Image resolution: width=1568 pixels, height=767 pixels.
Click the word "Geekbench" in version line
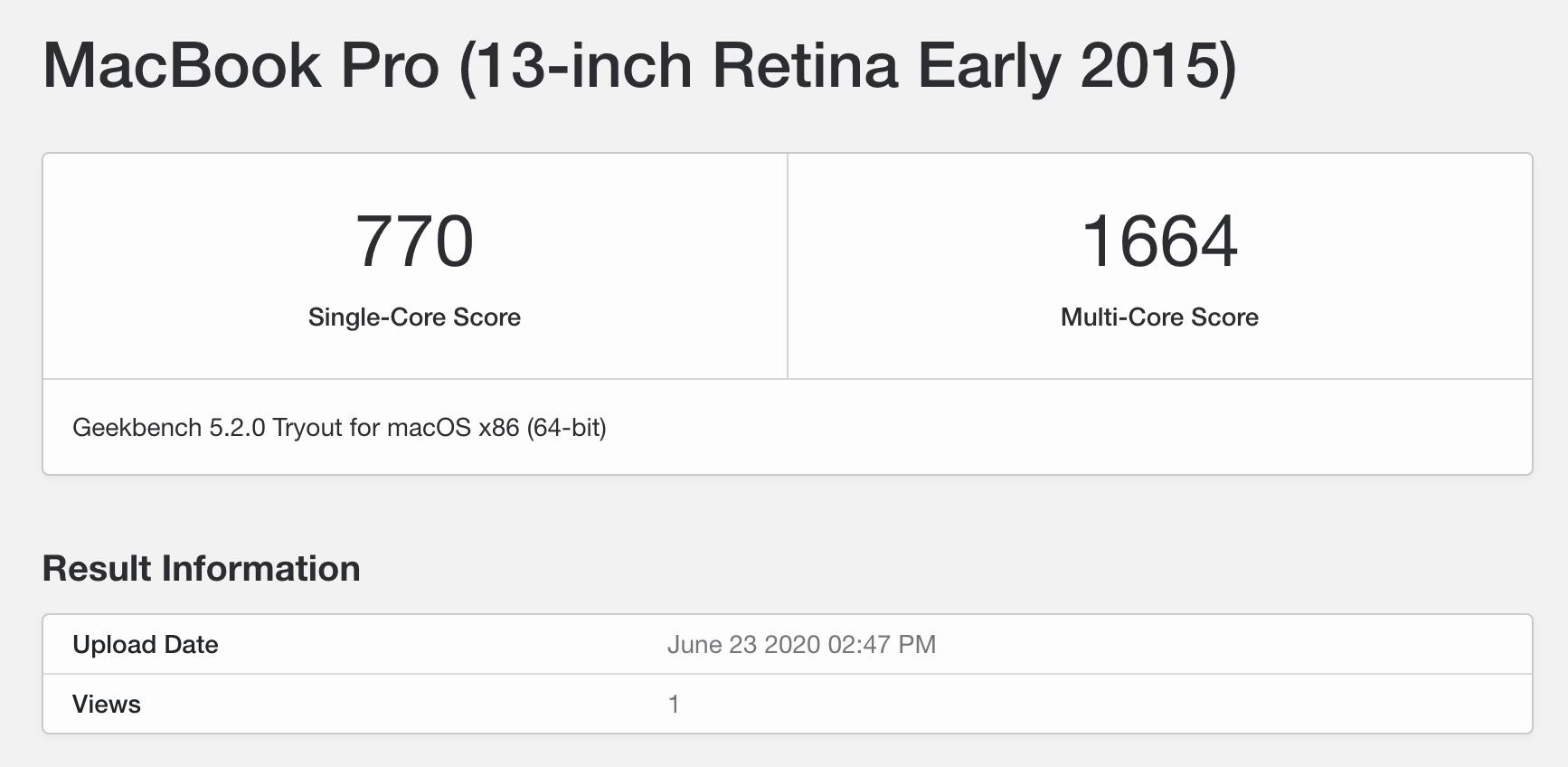[x=137, y=428]
